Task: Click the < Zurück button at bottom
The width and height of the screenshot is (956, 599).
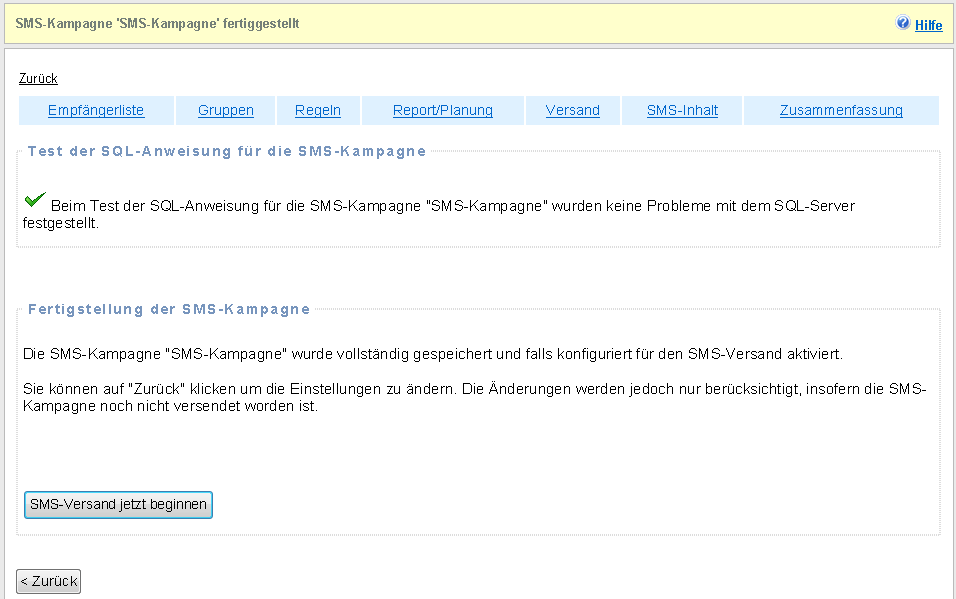Action: click(x=49, y=581)
